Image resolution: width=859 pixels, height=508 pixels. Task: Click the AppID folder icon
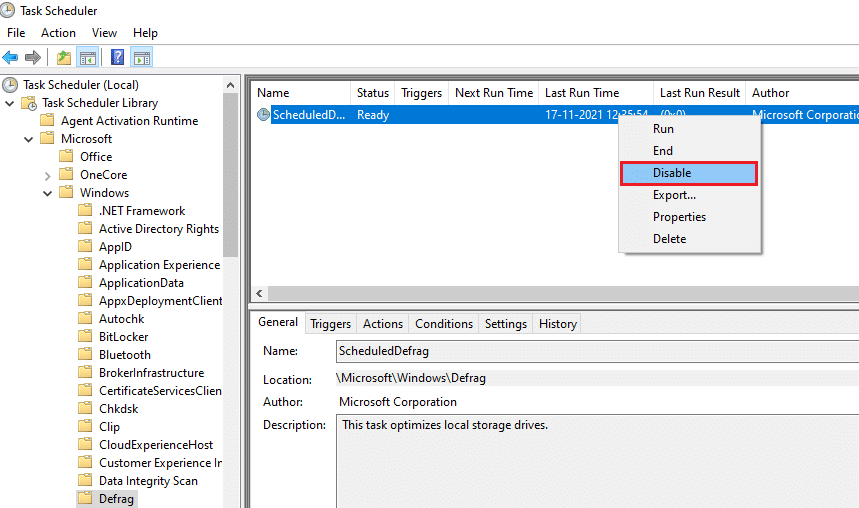[85, 247]
